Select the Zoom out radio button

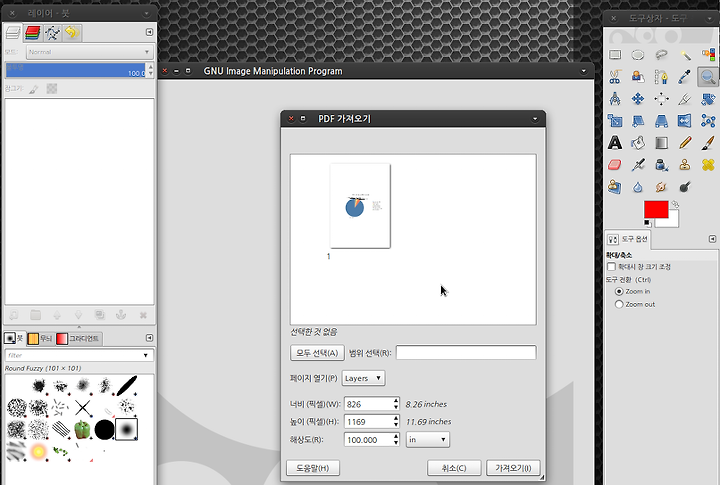[x=619, y=304]
